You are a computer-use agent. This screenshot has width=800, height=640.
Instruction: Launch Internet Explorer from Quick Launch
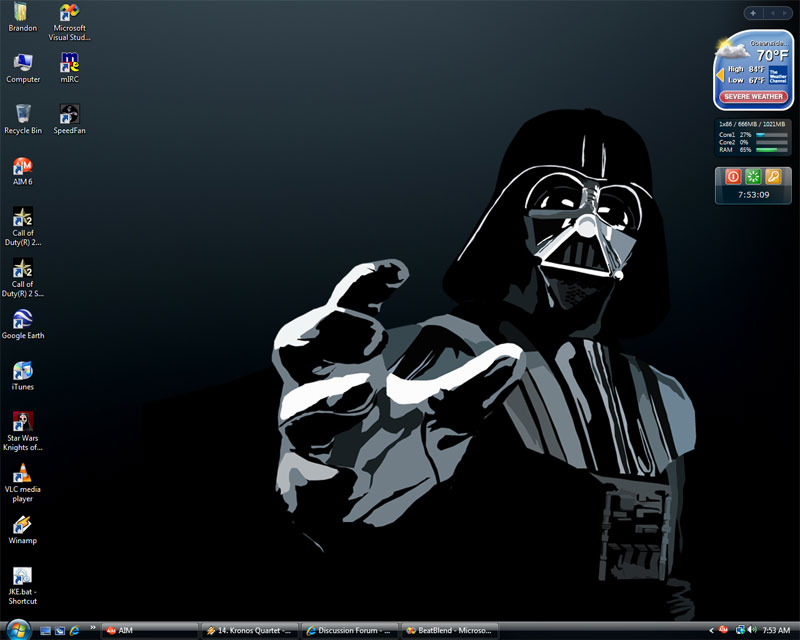(x=74, y=631)
